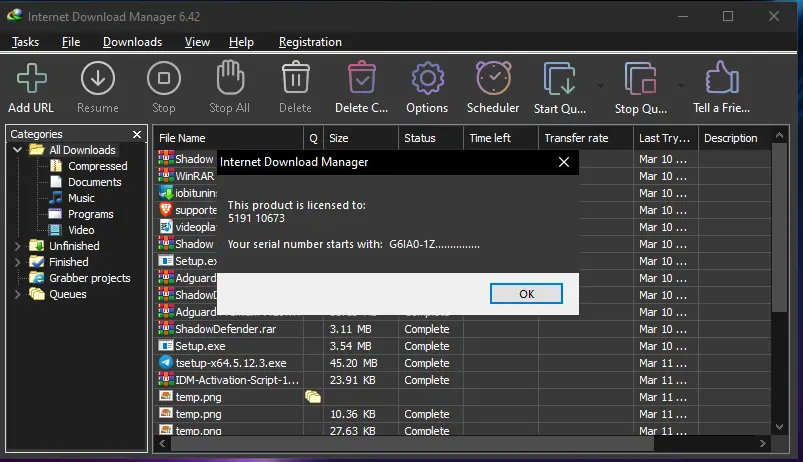Click IDM logo in title bar
803x462 pixels.
(14, 16)
